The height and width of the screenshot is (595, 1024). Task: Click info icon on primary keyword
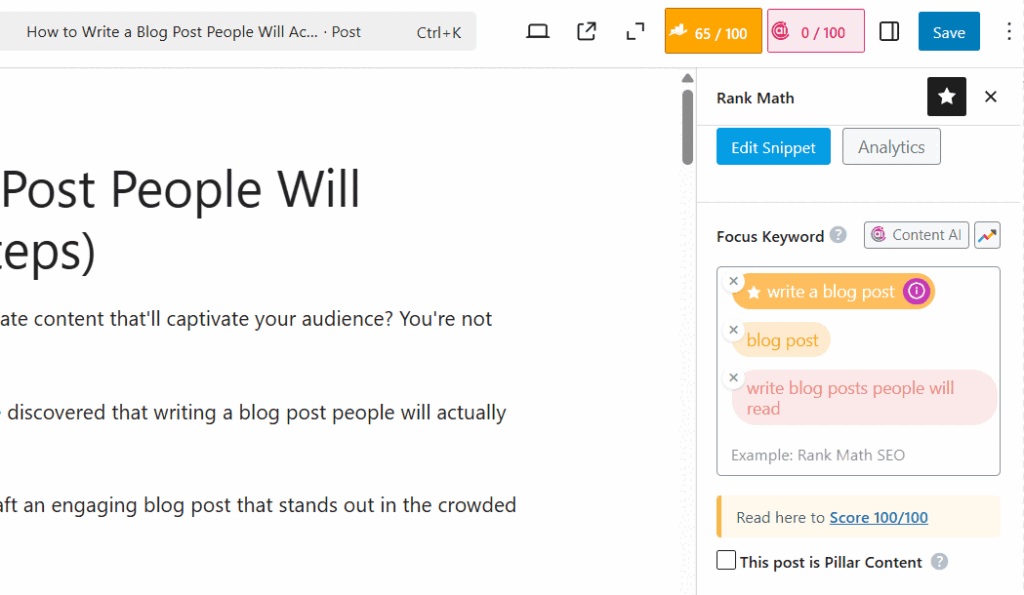pos(916,291)
